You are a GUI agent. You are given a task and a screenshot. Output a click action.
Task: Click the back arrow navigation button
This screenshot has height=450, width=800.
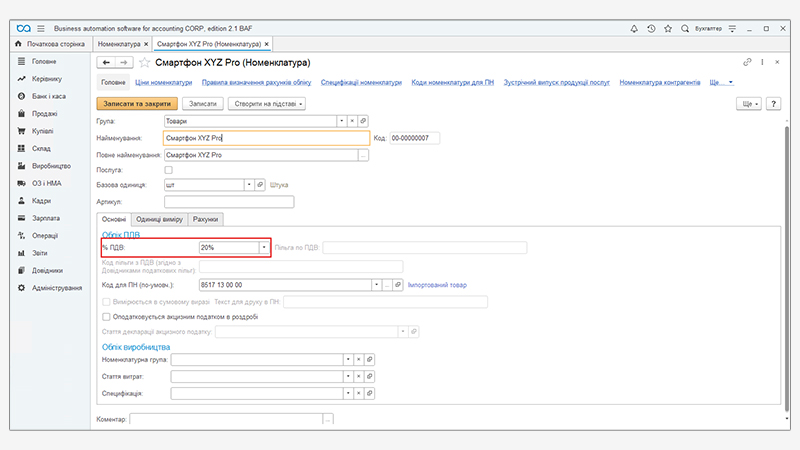click(x=106, y=62)
